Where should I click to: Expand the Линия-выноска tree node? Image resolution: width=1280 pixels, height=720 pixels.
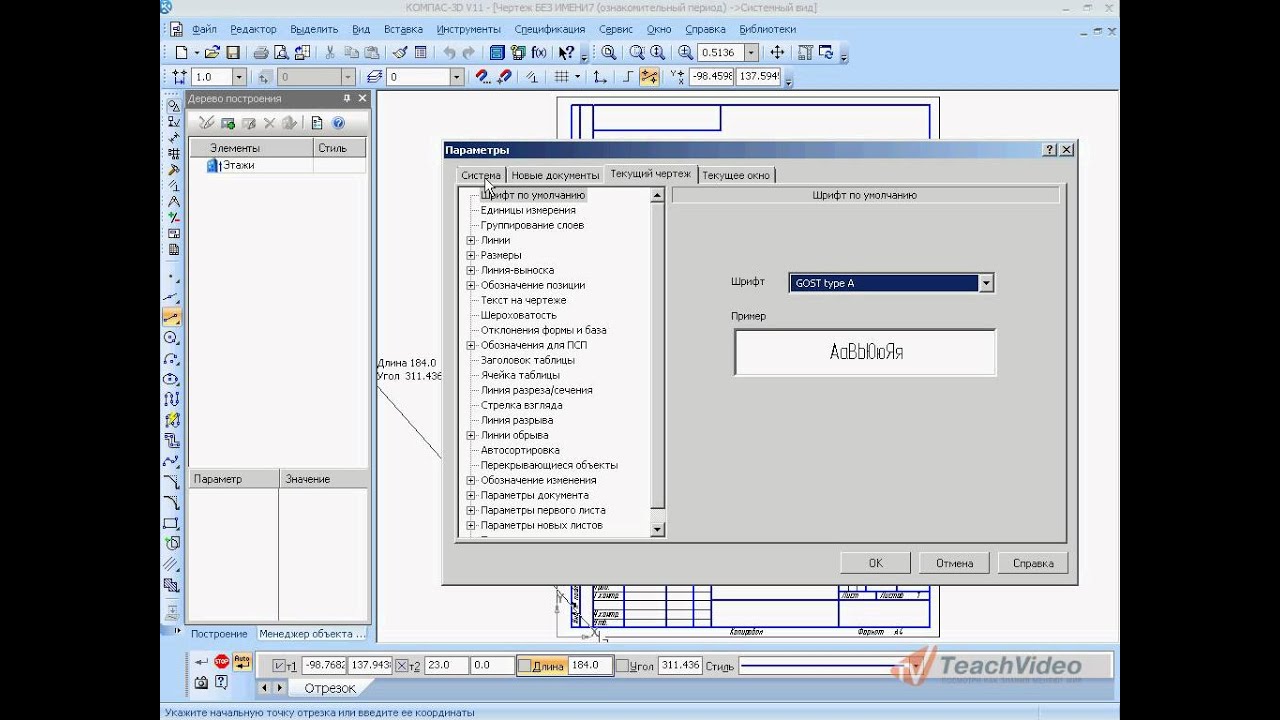(471, 270)
